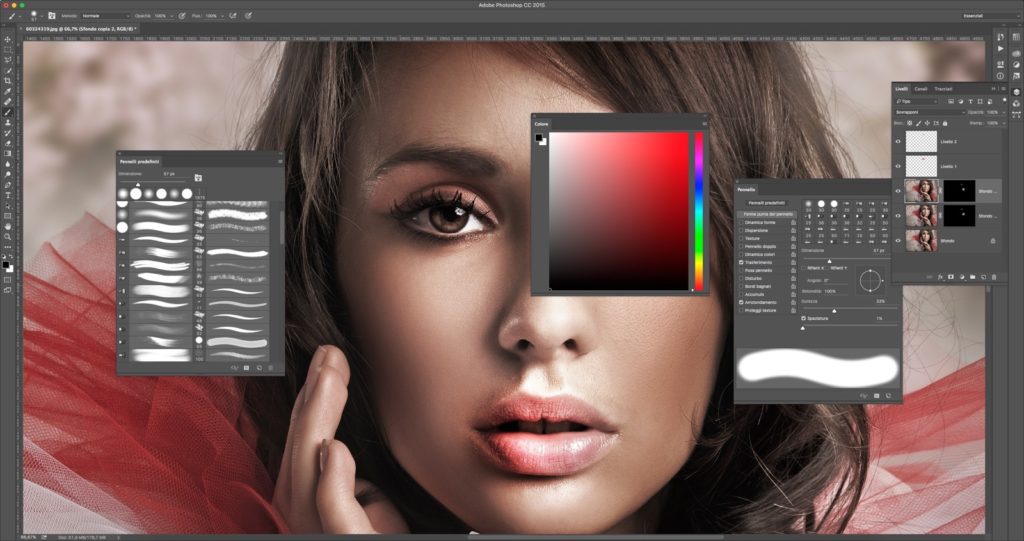The width and height of the screenshot is (1024, 541).
Task: Click the Durezza slider
Action: tap(850, 310)
